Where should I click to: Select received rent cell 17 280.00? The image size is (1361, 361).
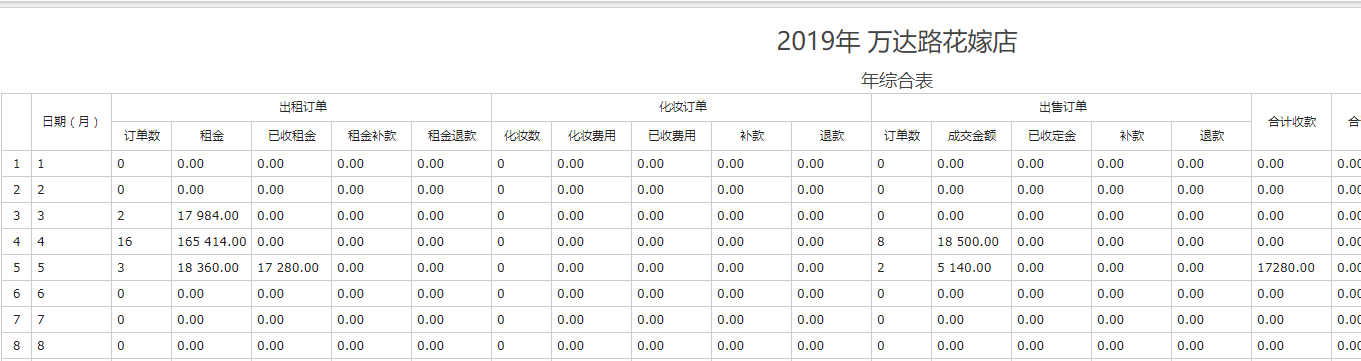[292, 267]
